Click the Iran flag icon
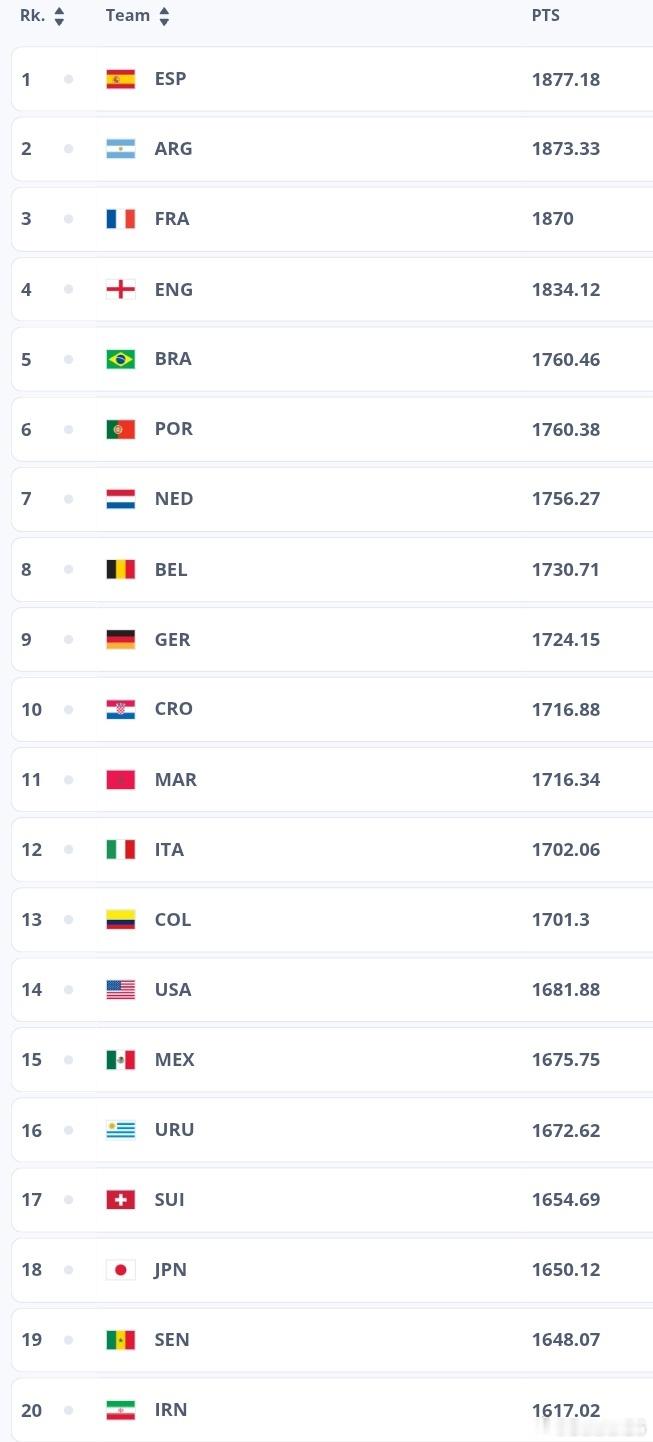The image size is (653, 1442). point(120,1410)
